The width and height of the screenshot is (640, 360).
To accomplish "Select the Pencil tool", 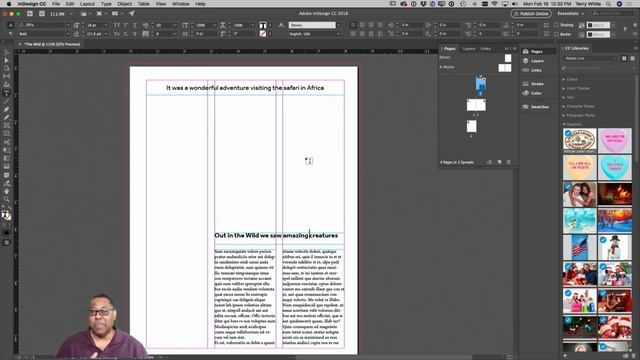I will (6, 118).
